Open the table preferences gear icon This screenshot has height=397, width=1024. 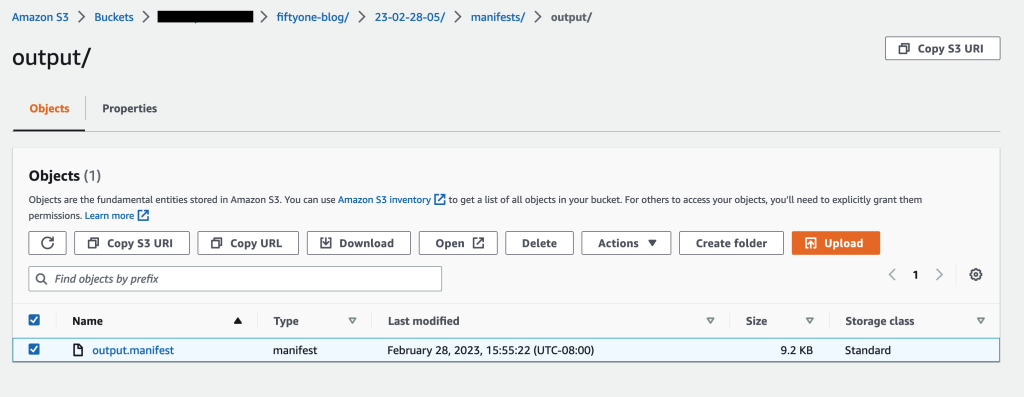tap(976, 275)
